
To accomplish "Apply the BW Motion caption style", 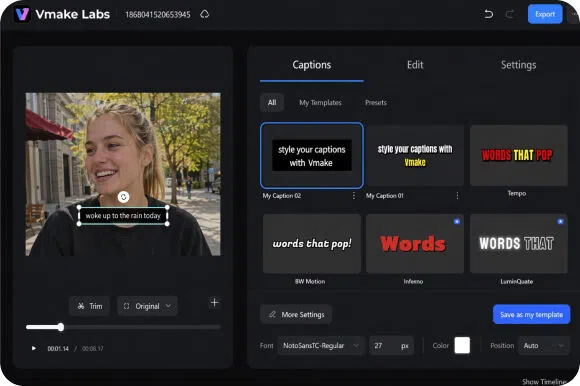I will coord(312,244).
